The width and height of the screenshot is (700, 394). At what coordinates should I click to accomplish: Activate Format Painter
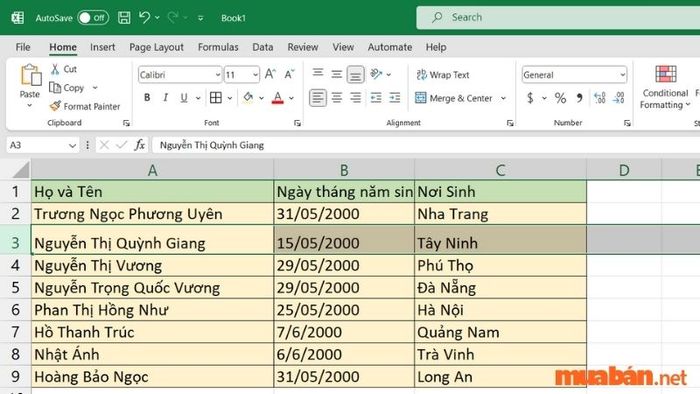(x=85, y=106)
